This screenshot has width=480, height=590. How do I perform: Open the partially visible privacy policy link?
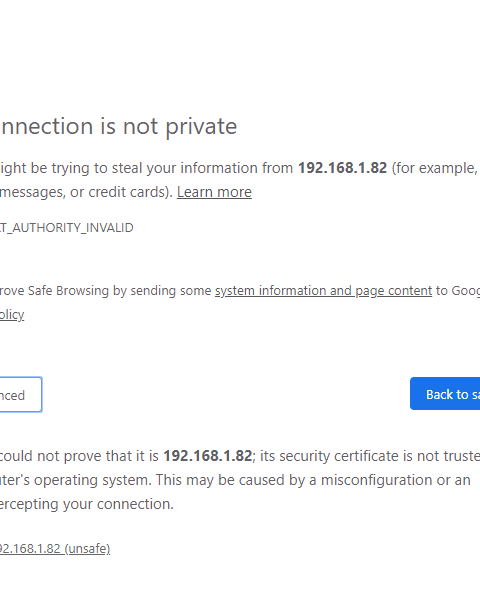[12, 315]
